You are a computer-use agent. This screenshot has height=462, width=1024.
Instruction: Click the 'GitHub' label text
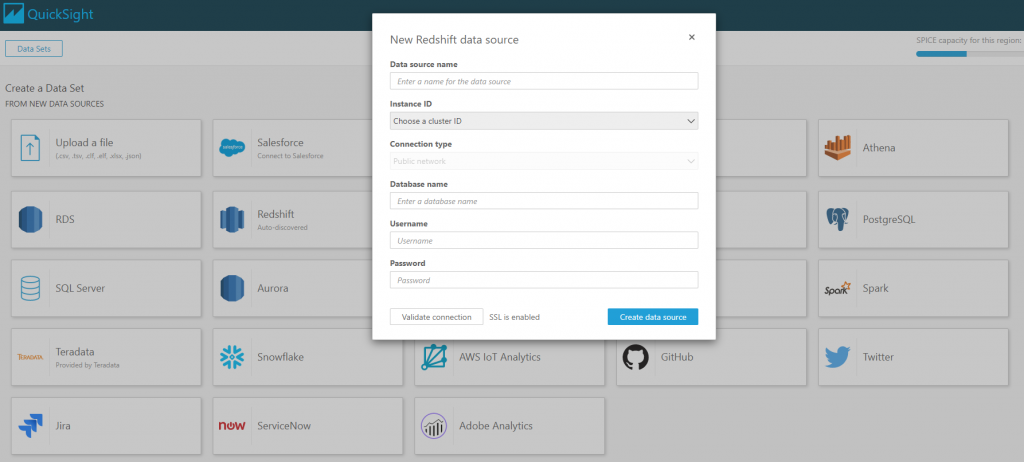[x=677, y=357]
